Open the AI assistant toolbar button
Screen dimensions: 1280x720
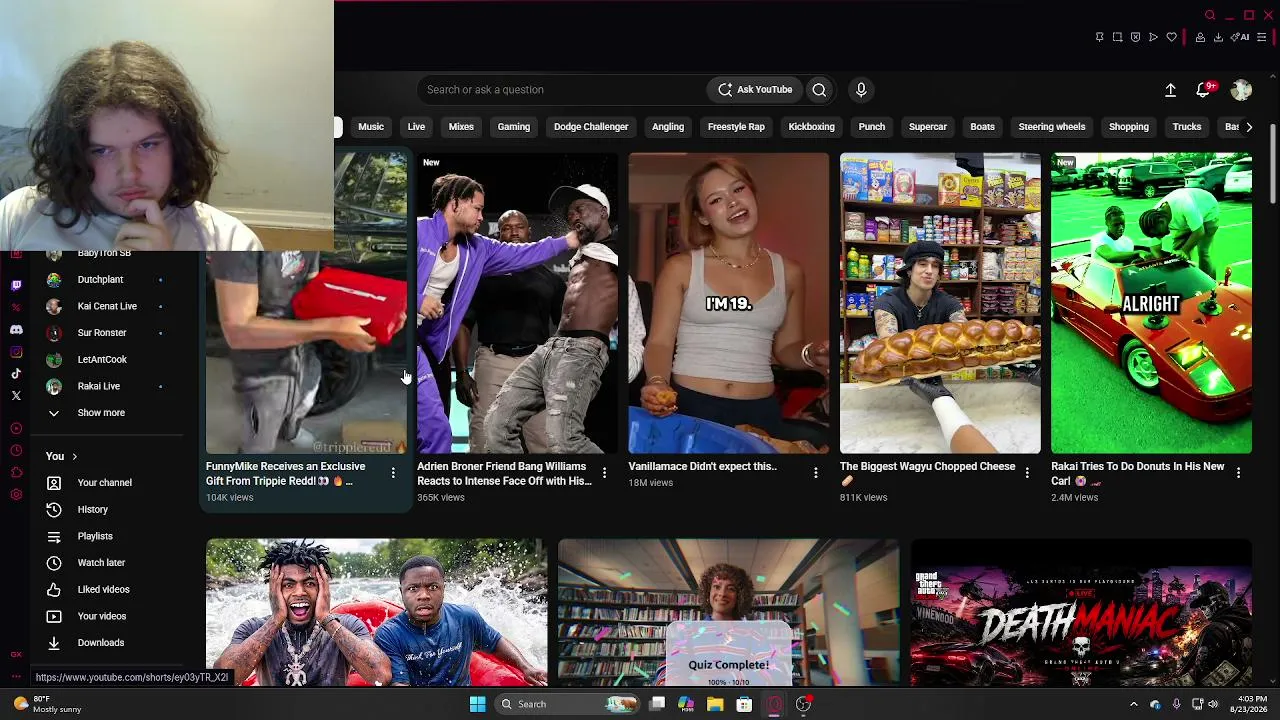(1241, 37)
